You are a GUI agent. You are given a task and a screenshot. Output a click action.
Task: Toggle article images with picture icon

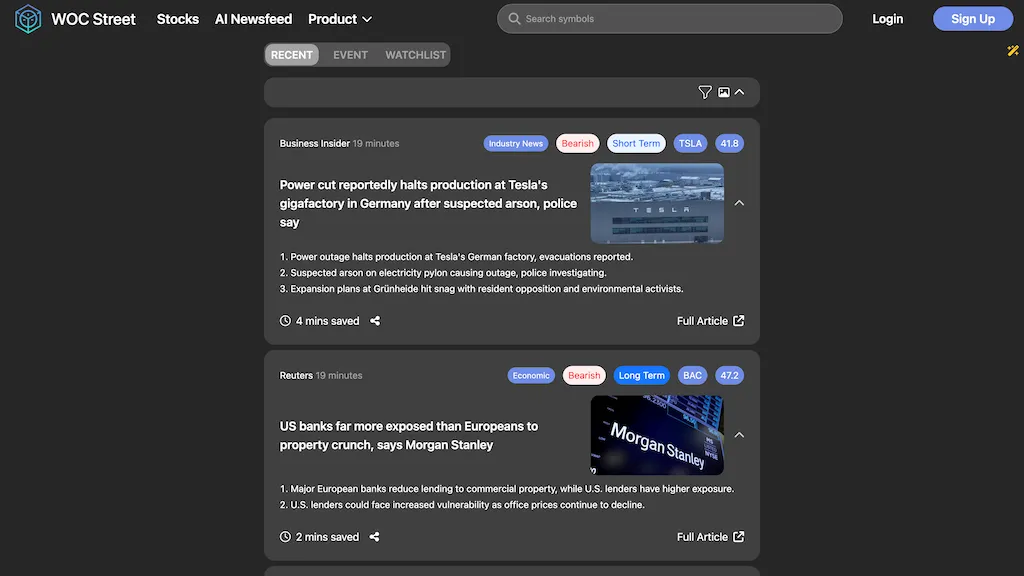tap(723, 92)
